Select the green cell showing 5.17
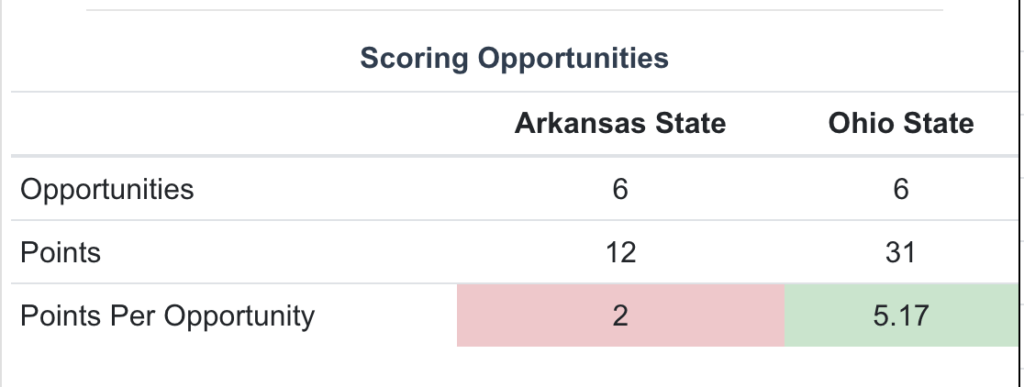The image size is (1024, 387). pos(901,315)
